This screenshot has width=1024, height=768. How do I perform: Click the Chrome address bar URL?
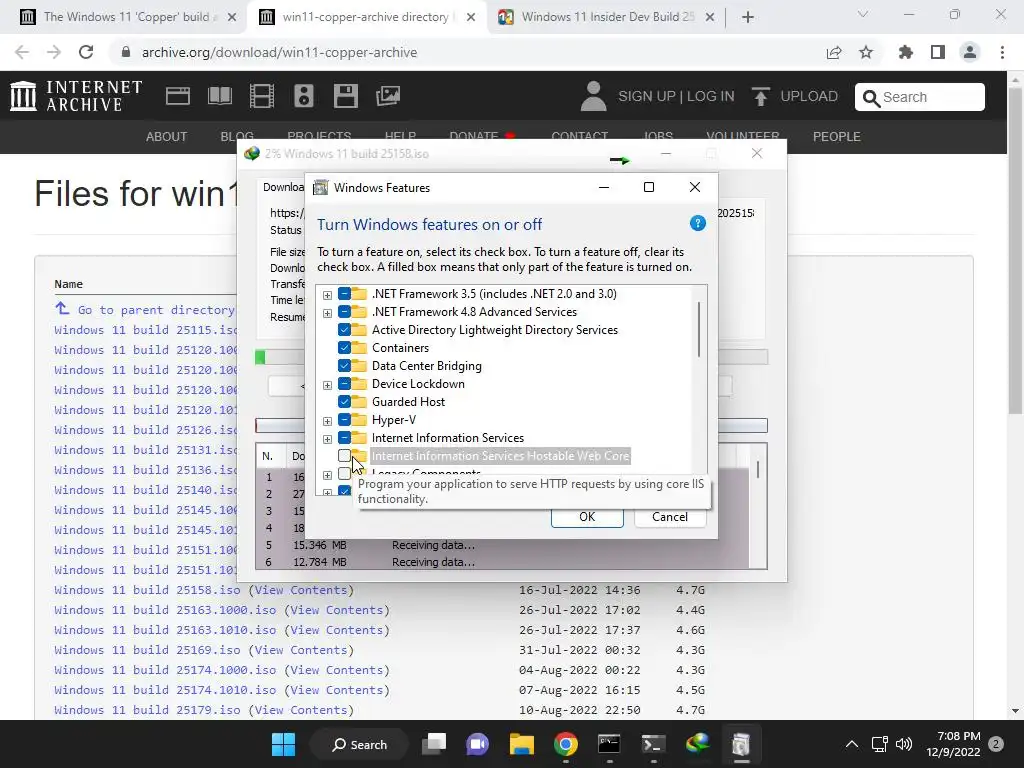point(280,52)
